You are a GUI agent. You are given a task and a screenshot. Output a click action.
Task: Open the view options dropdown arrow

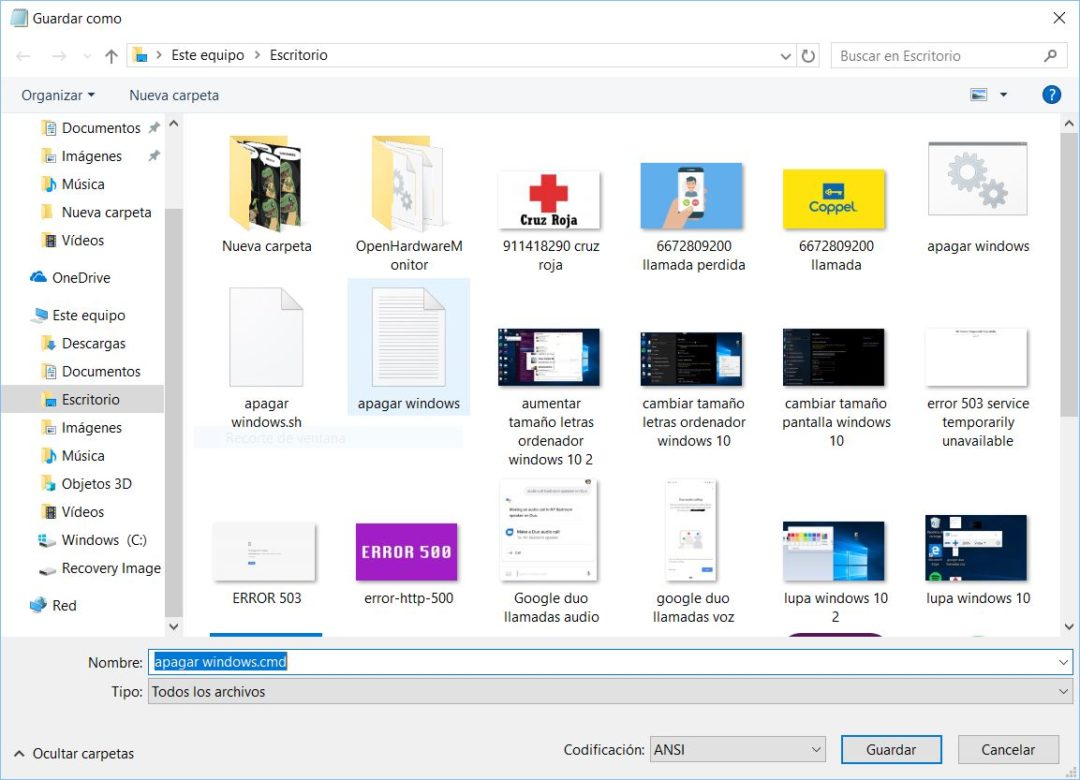click(x=1003, y=95)
